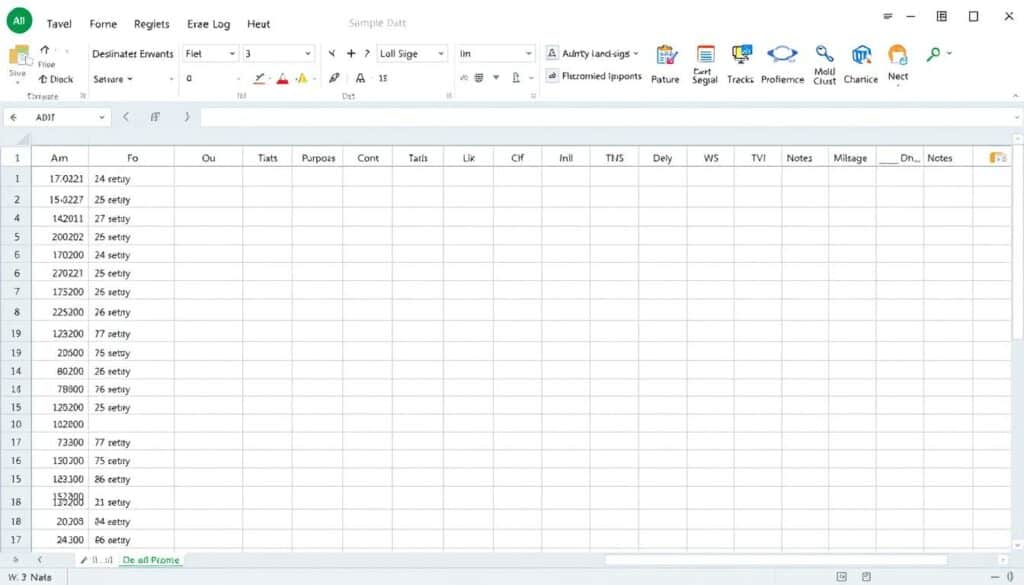Open the Mold Clust magnifier icon

(824, 55)
